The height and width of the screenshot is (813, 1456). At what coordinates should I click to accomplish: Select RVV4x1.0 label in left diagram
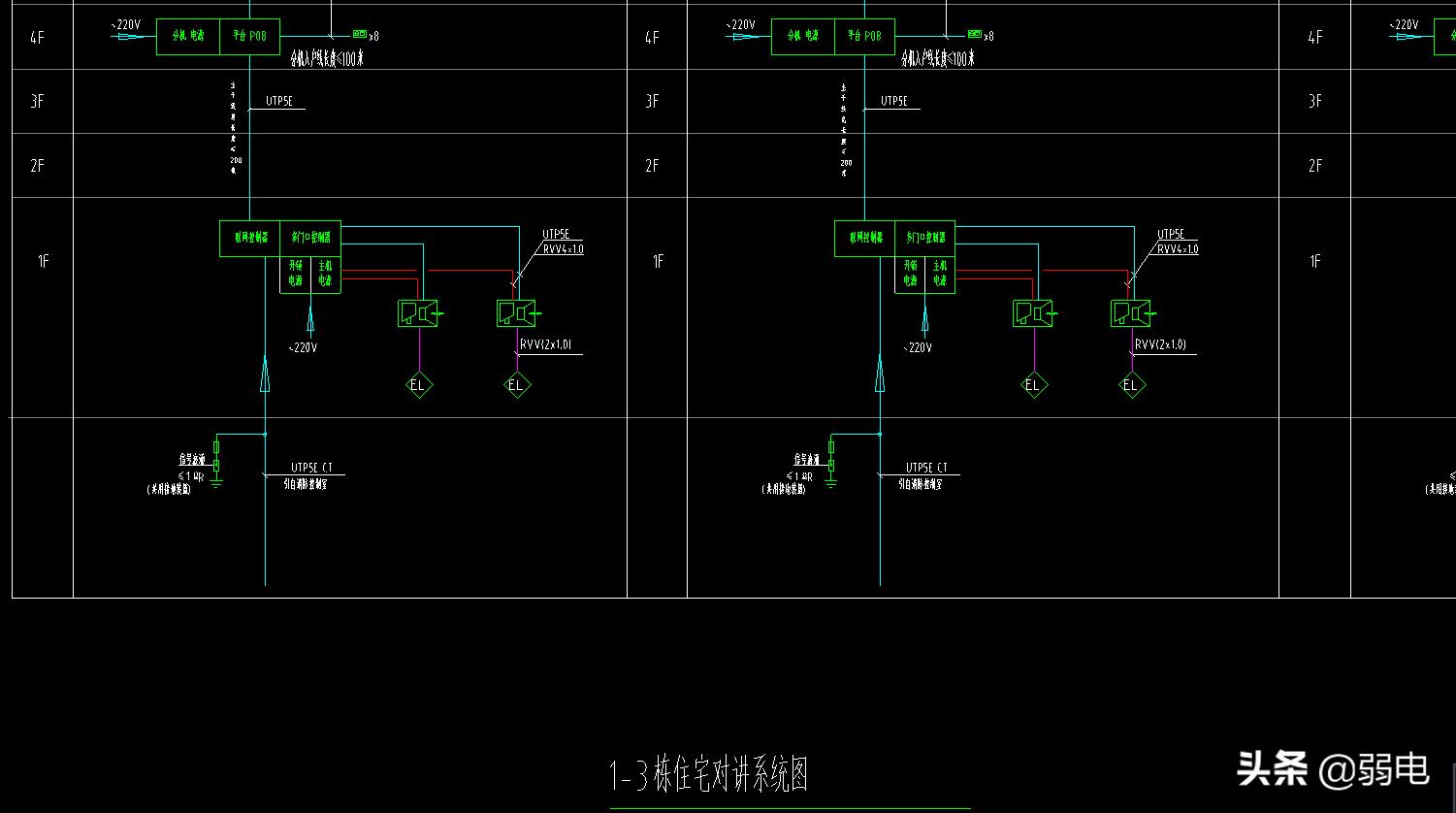(x=563, y=249)
